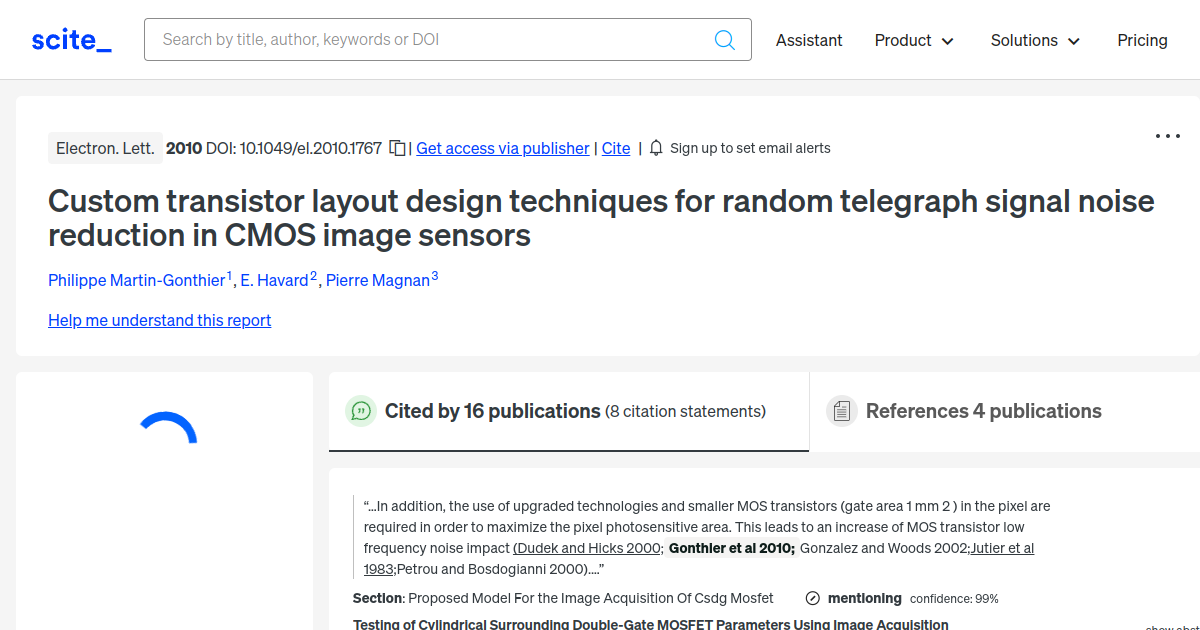Click the mentioning checkmark icon

tap(813, 598)
